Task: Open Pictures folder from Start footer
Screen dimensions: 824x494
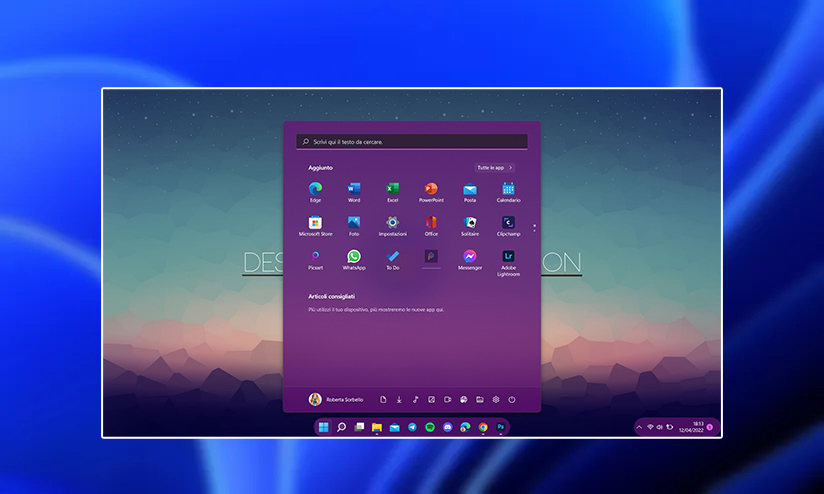Action: (x=431, y=399)
